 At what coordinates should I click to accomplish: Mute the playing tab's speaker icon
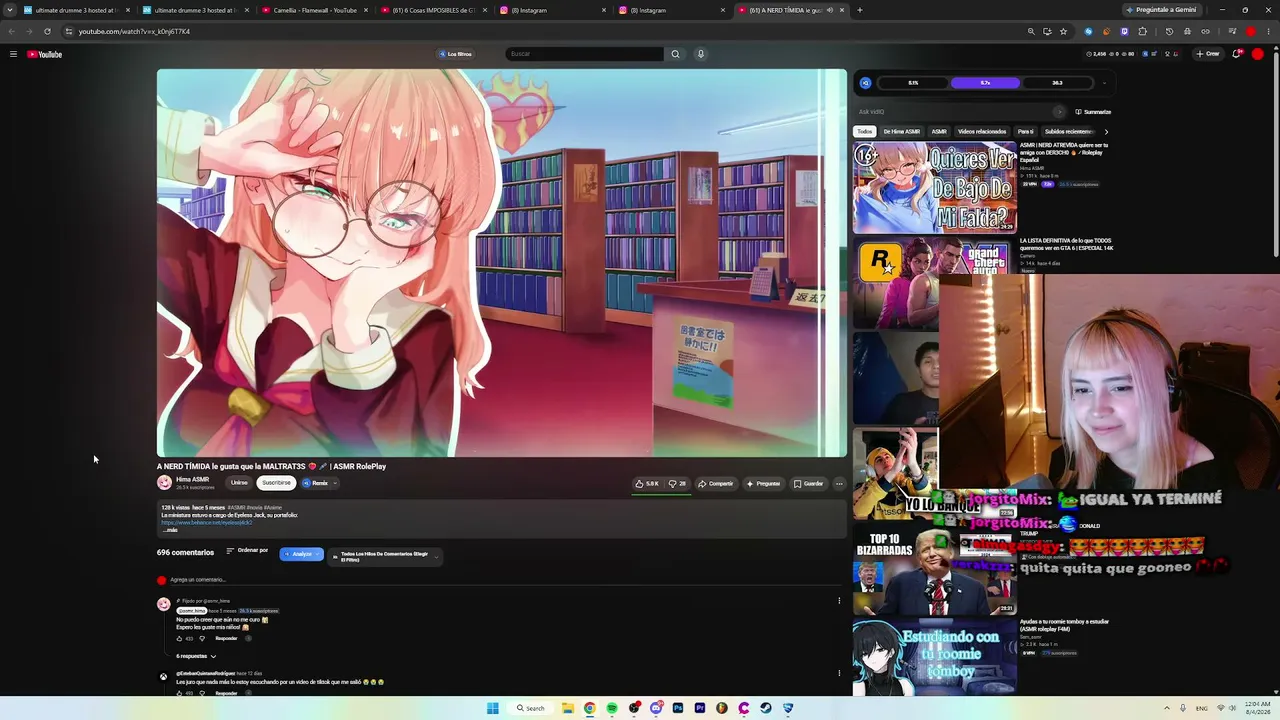click(829, 10)
